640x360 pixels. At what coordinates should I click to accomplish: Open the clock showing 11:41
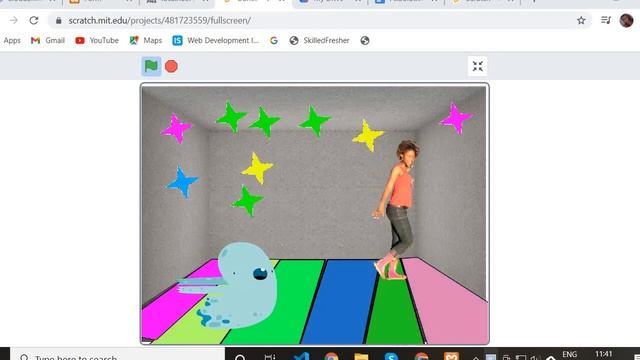[604, 354]
